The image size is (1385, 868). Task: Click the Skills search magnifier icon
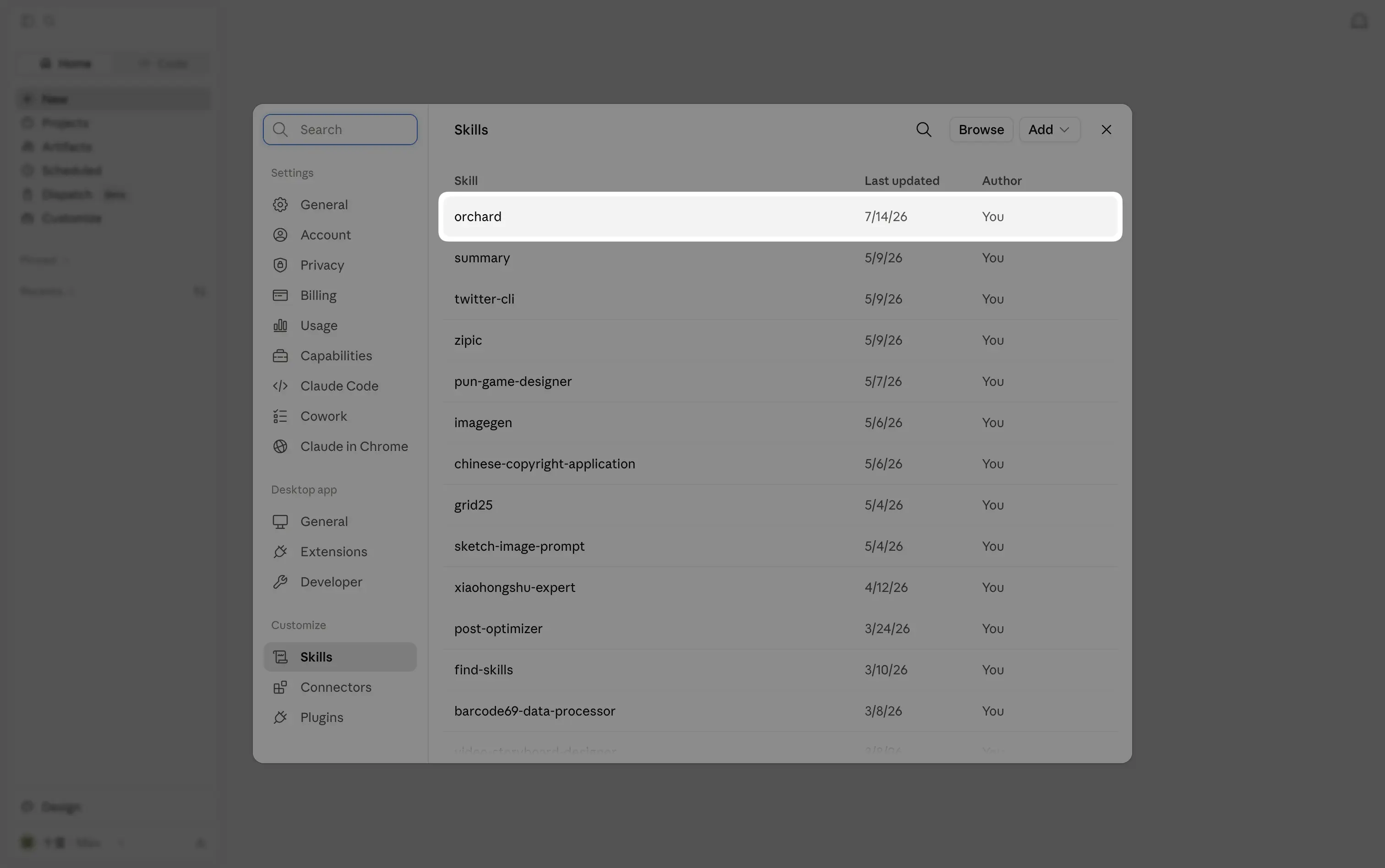923,130
